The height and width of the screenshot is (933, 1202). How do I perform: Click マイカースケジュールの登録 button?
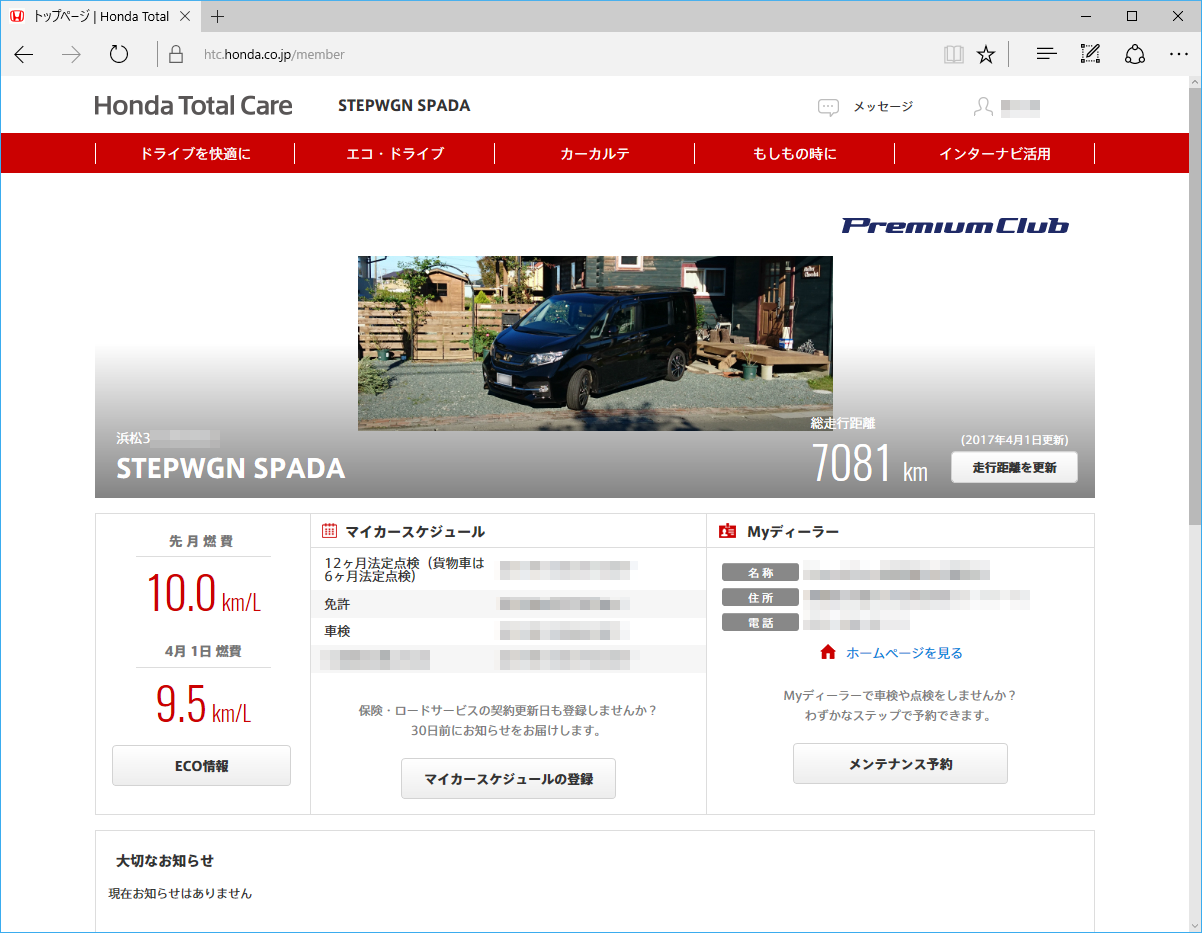pyautogui.click(x=508, y=779)
